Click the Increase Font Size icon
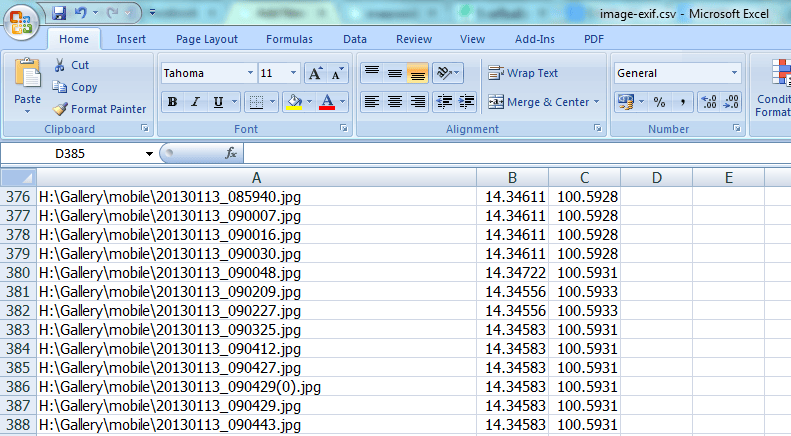The image size is (791, 436). click(x=316, y=74)
